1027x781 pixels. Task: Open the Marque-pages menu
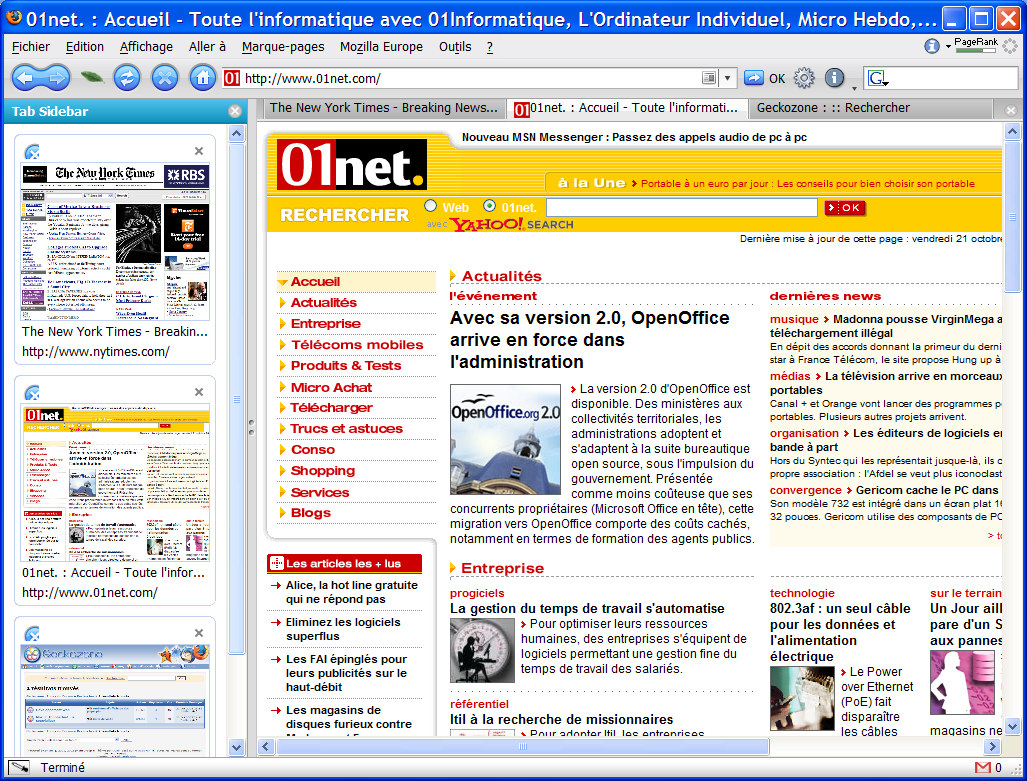pos(283,47)
